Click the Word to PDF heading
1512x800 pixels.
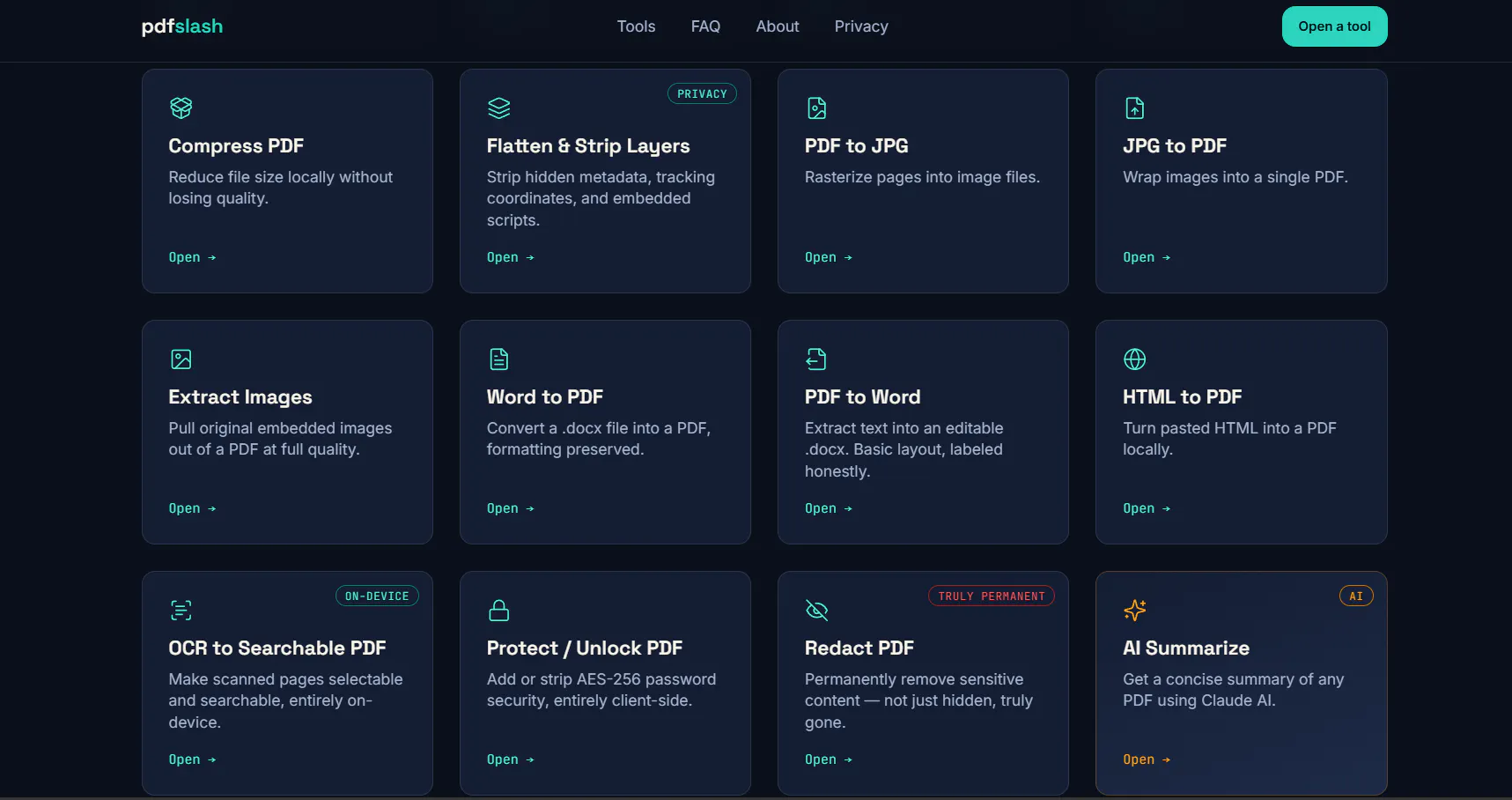click(545, 397)
